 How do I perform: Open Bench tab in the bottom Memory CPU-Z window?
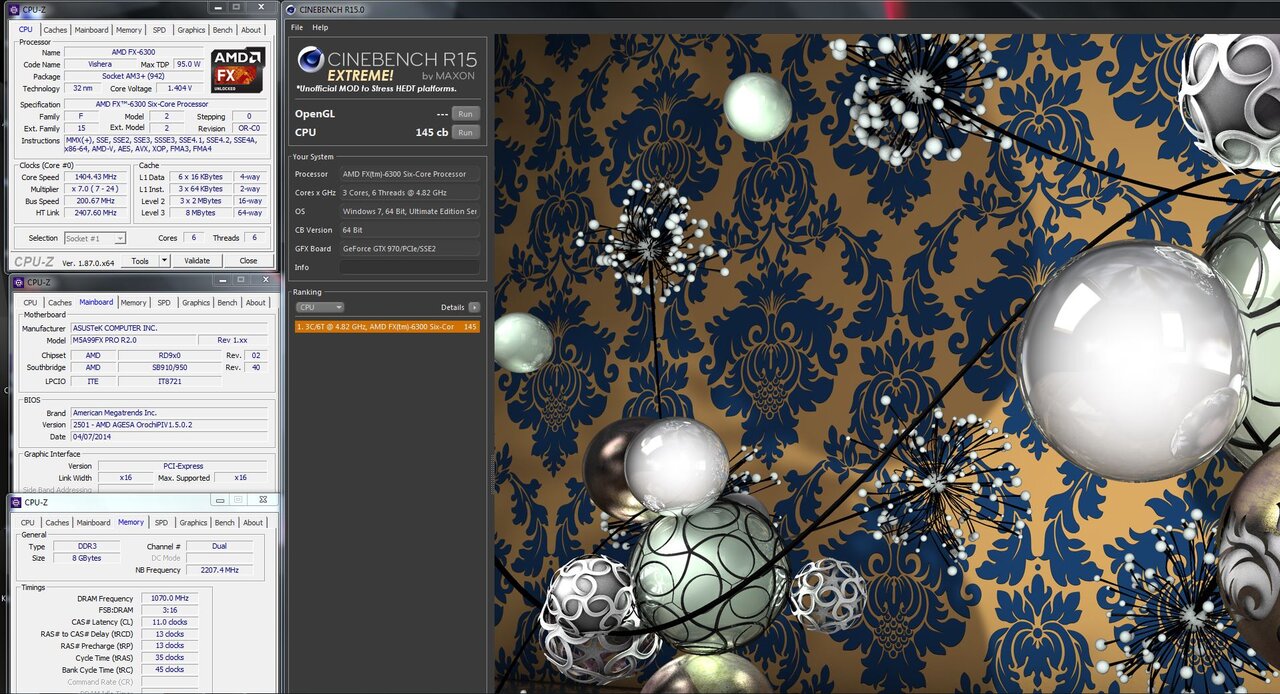click(x=225, y=523)
